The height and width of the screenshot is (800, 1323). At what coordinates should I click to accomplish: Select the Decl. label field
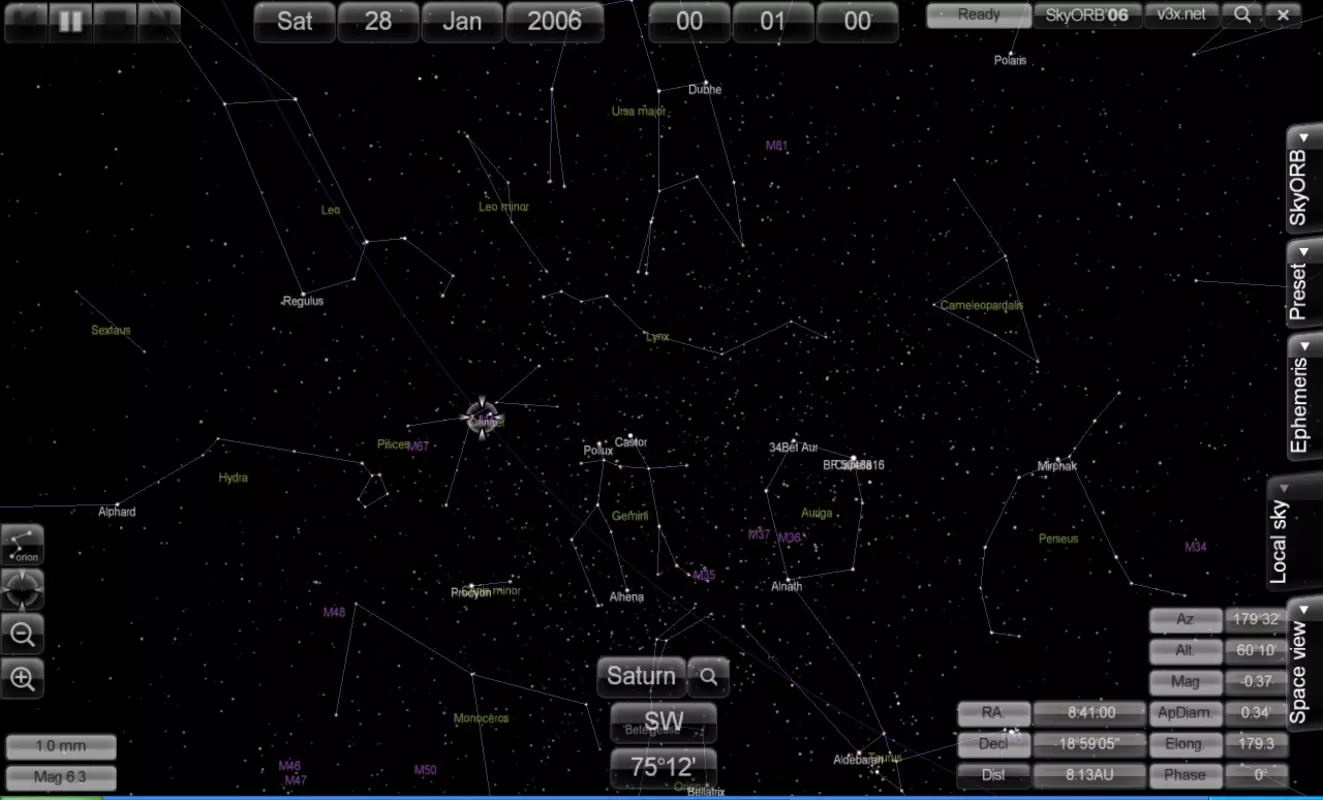[994, 745]
